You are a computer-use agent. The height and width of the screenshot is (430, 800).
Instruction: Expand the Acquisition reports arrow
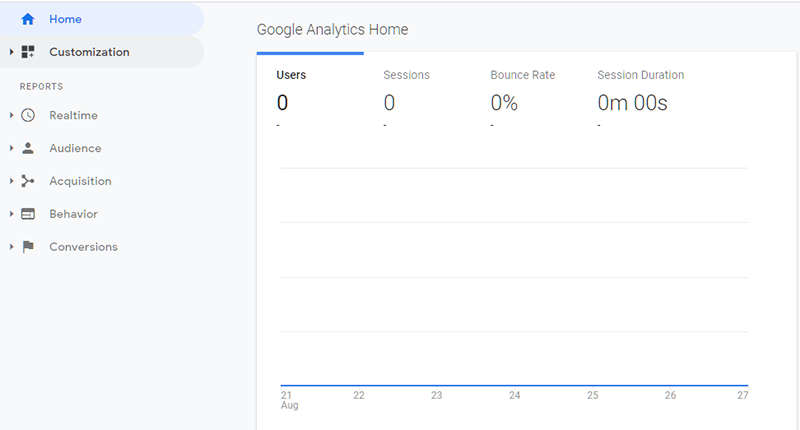[11, 181]
